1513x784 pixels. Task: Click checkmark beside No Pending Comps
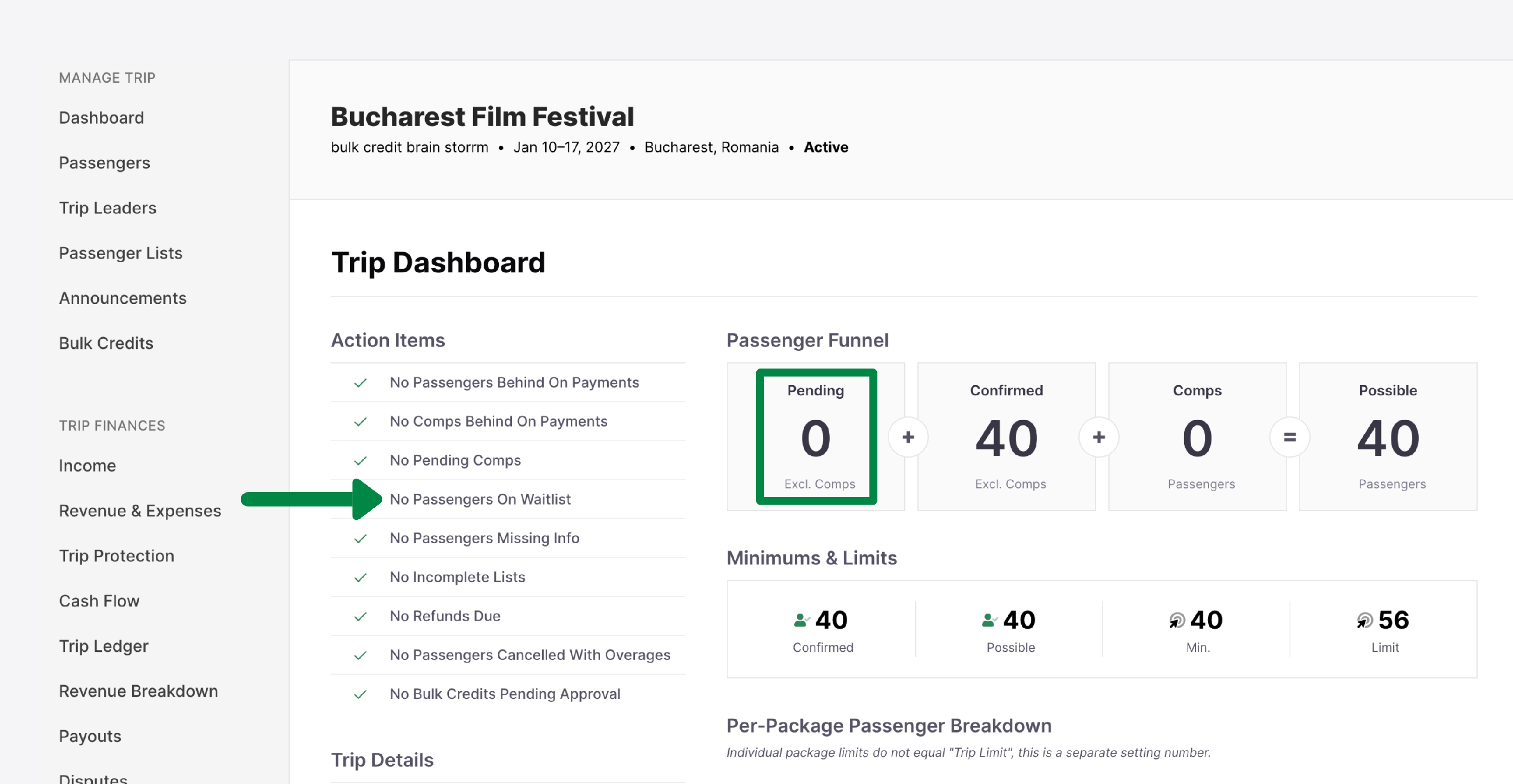point(361,461)
